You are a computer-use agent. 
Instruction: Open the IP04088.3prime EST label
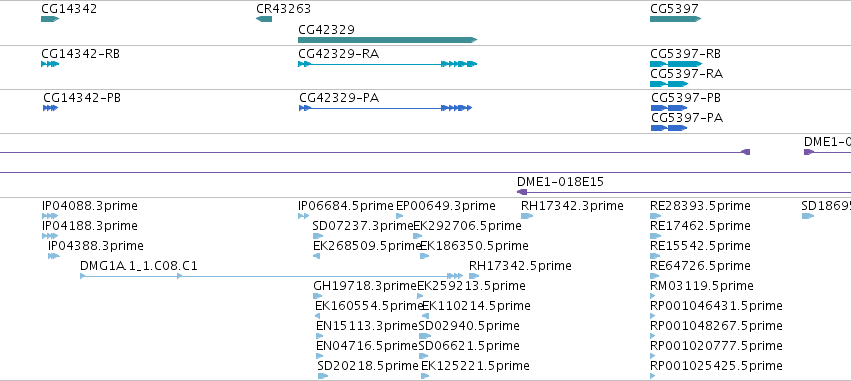[90, 206]
